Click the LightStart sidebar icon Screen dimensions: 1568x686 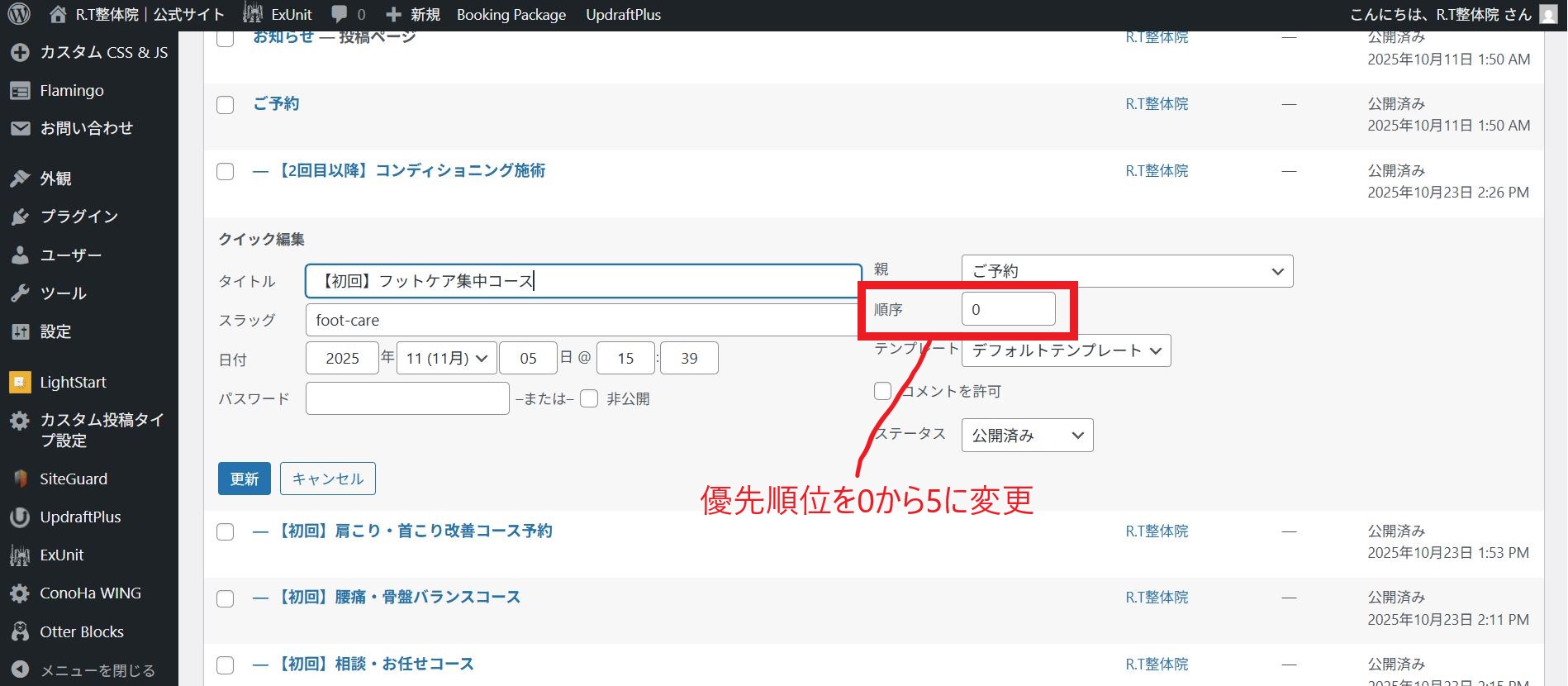20,383
